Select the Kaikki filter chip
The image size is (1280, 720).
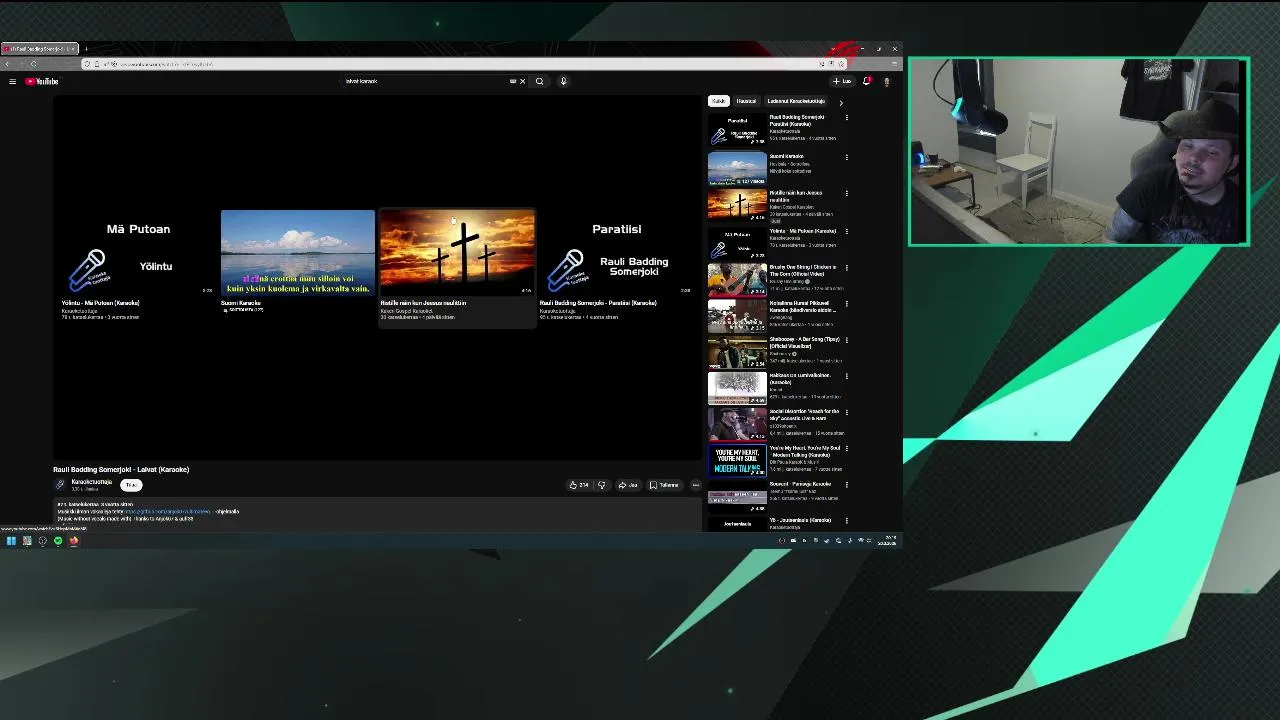(x=718, y=101)
